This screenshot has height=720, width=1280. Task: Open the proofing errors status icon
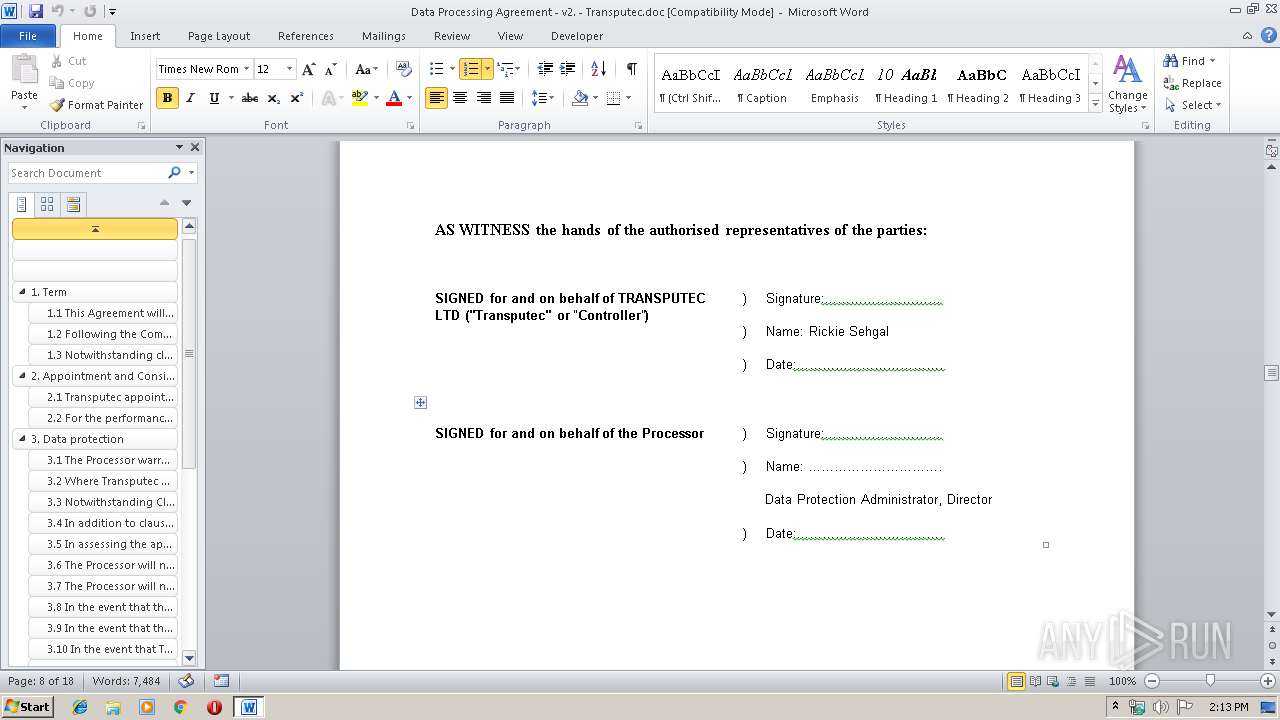coord(185,681)
